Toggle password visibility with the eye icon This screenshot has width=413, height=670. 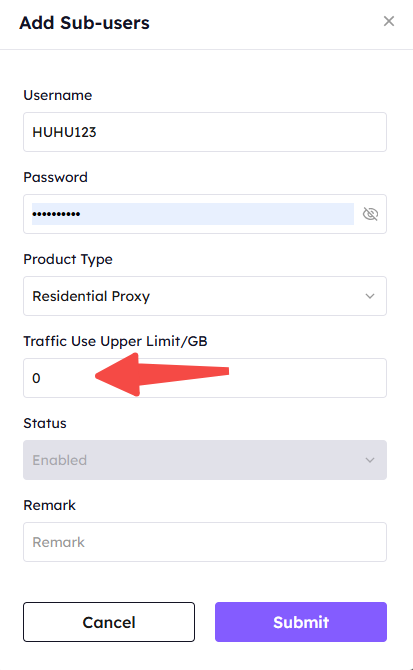(x=370, y=214)
